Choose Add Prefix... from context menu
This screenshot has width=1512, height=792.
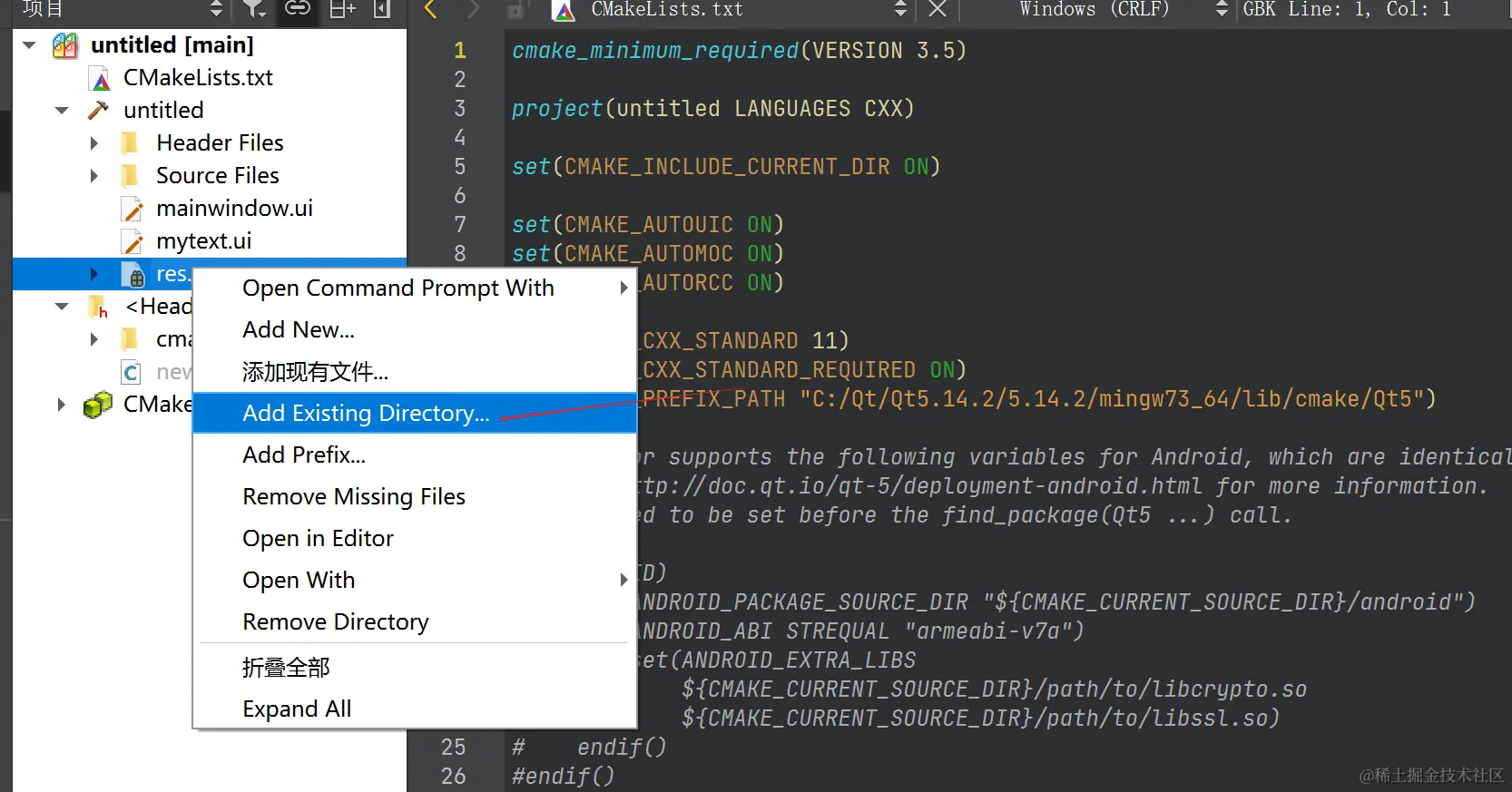[x=415, y=455]
